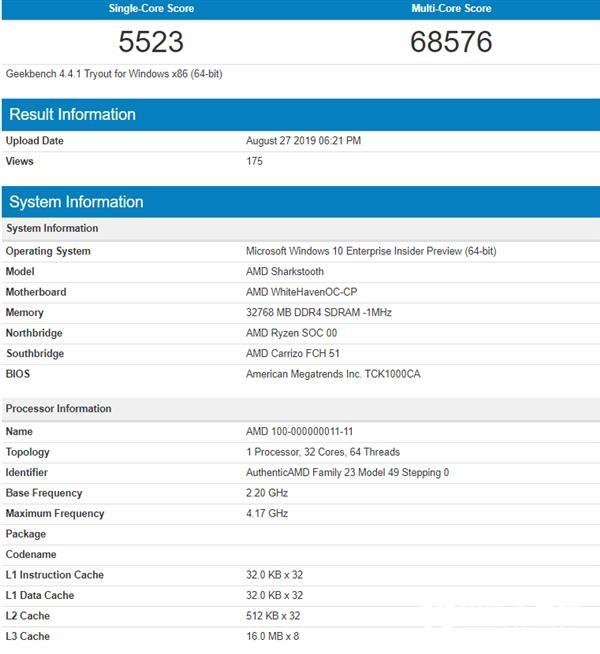Image resolution: width=600 pixels, height=654 pixels.
Task: Select the AuthenticAMD Family 23 Model 49 value
Action: [x=347, y=472]
